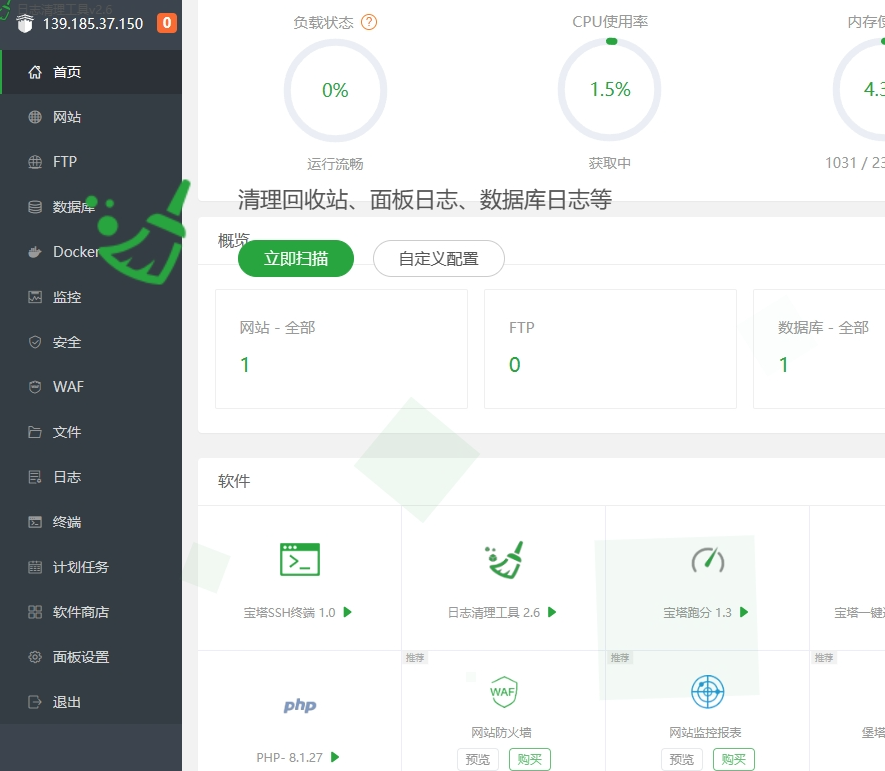885x771 pixels.
Task: Open the FTP sidebar menu item
Action: (91, 162)
